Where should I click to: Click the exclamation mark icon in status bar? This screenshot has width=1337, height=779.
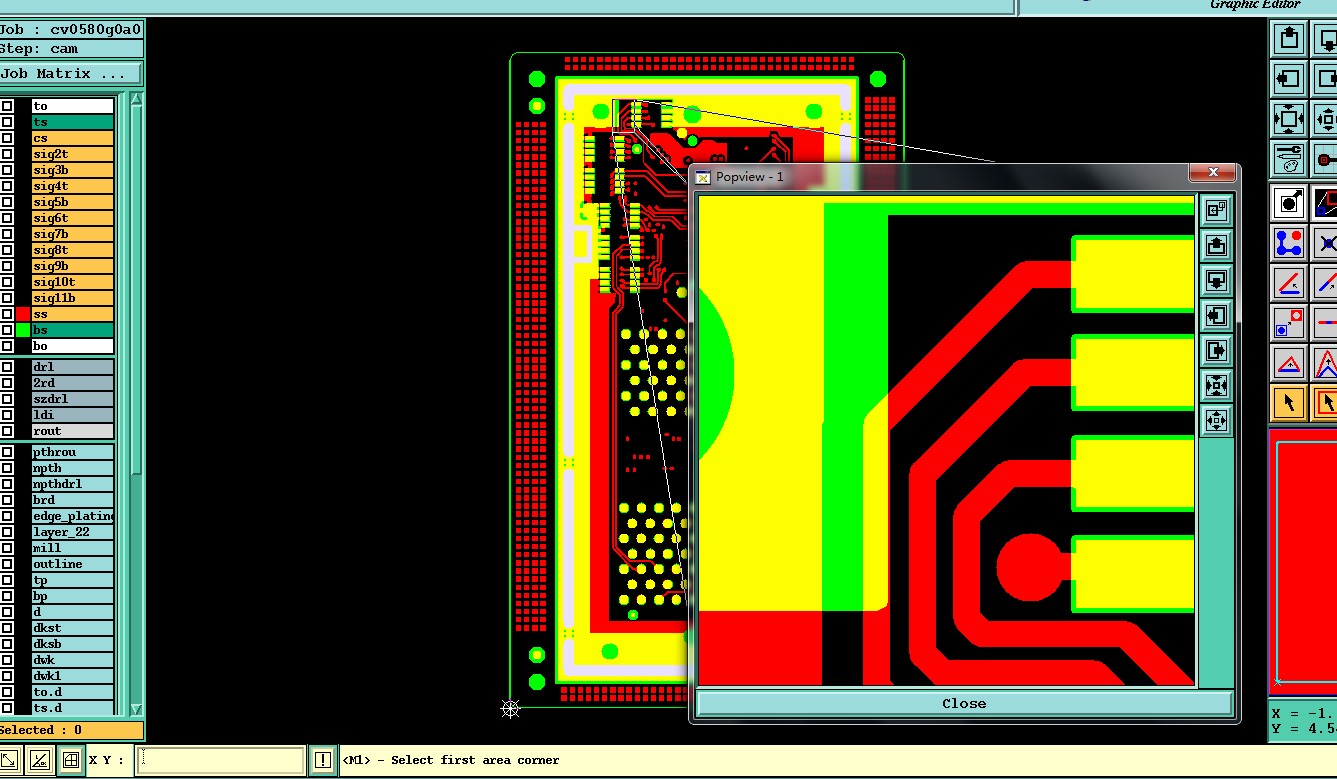(x=322, y=760)
